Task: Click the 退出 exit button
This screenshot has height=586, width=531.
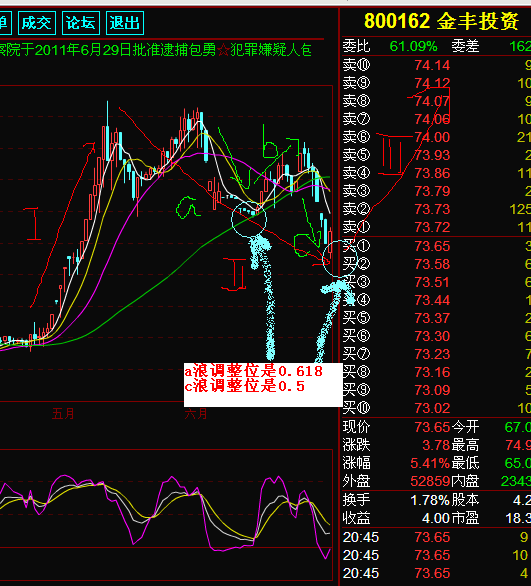Action: click(x=125, y=23)
